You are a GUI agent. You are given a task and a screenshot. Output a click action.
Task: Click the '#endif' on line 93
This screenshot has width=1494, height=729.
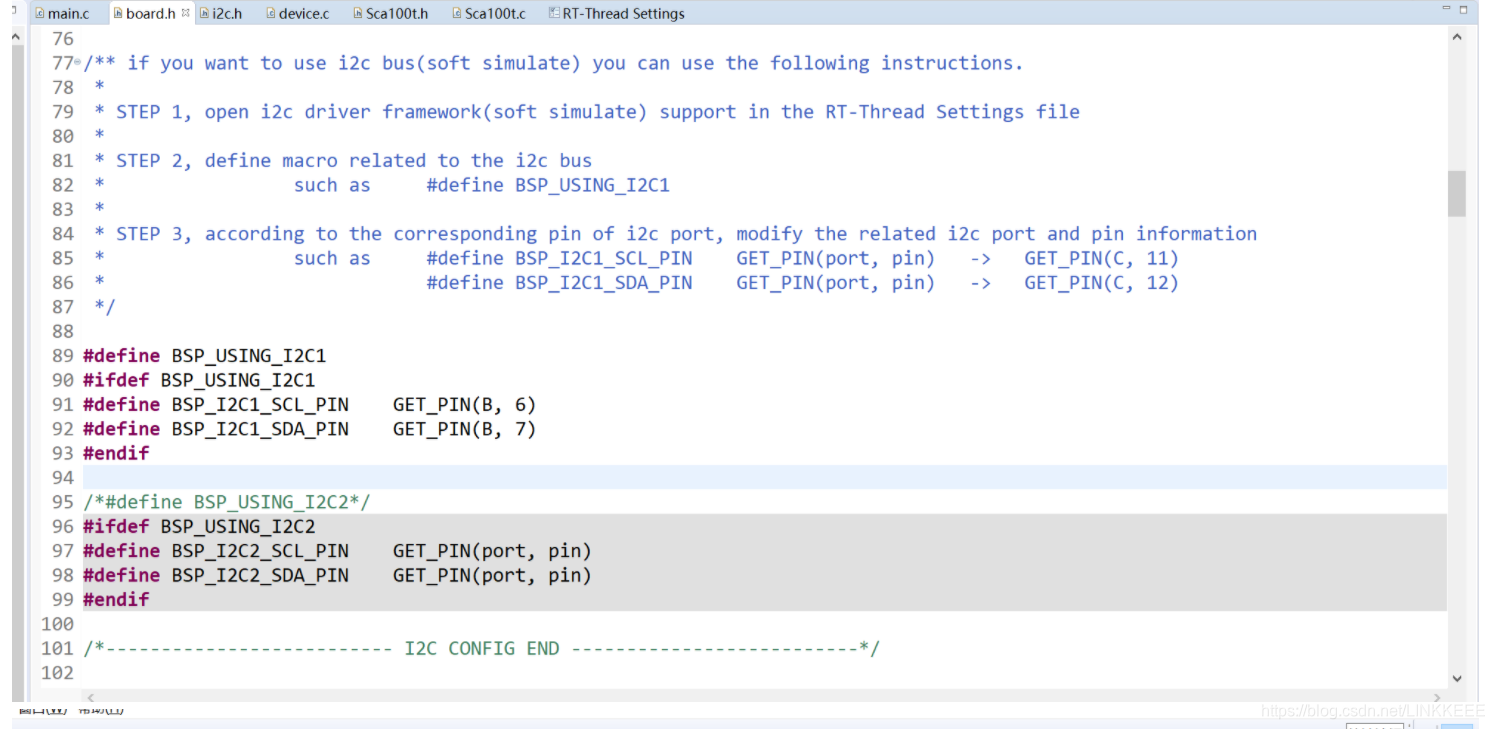(x=116, y=453)
